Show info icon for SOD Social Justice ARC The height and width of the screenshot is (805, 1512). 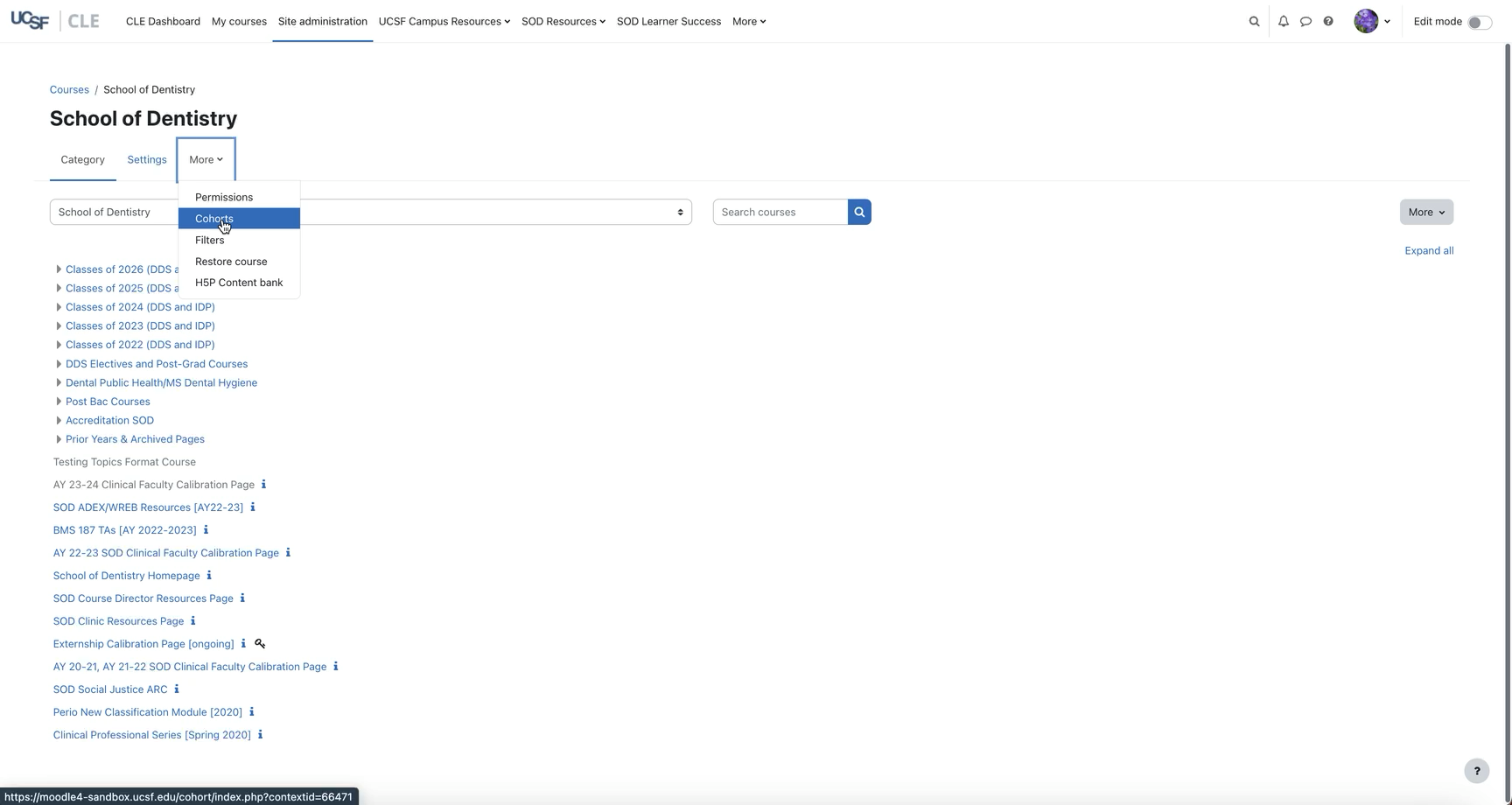tap(177, 689)
